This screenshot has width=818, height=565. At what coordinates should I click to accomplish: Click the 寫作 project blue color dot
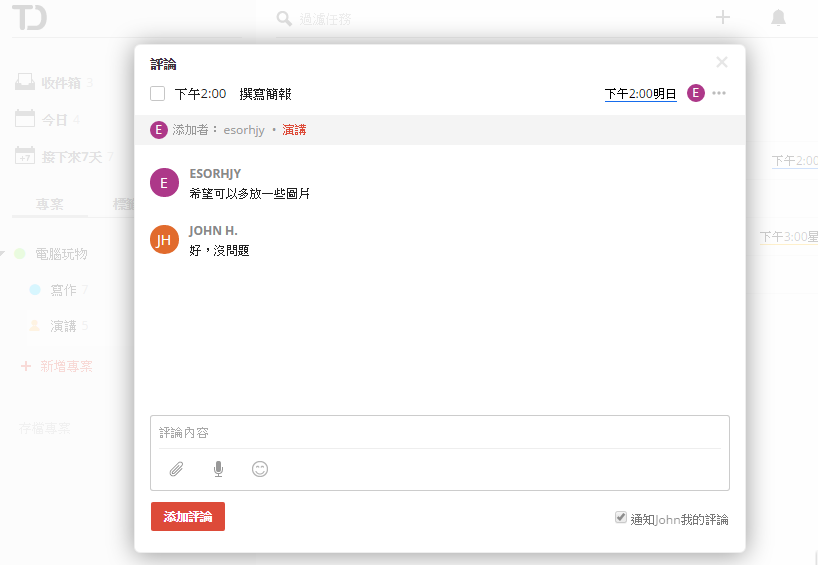click(x=35, y=290)
